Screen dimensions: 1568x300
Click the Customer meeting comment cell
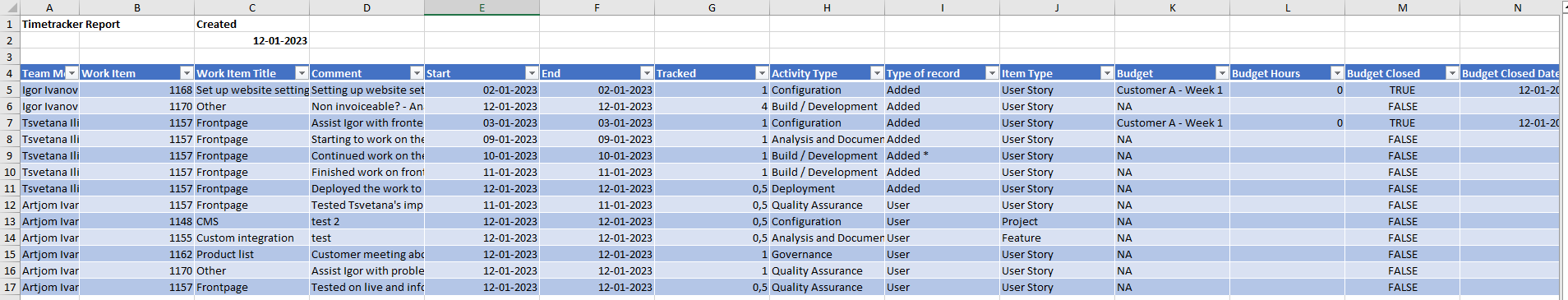click(x=367, y=254)
